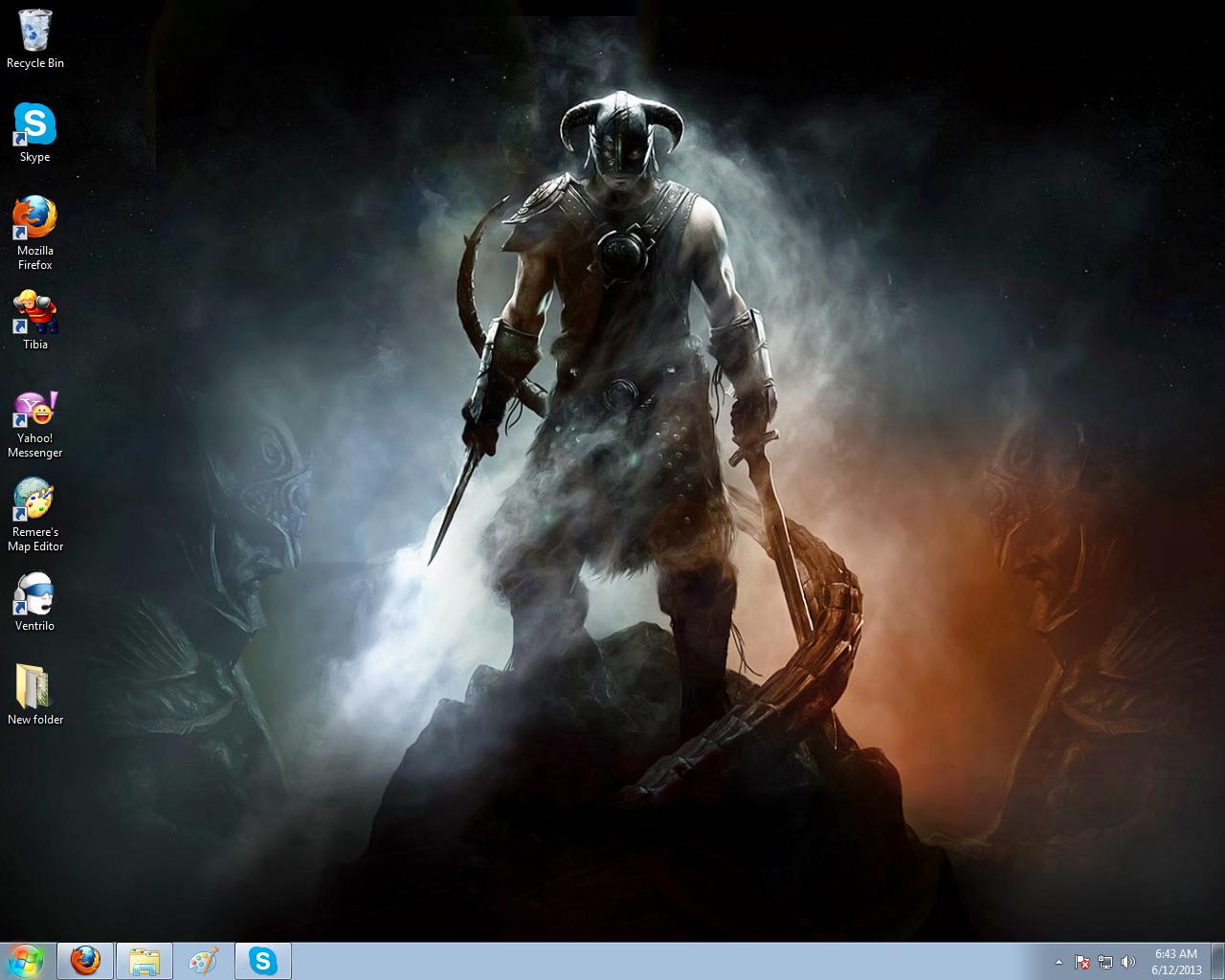The width and height of the screenshot is (1225, 980).
Task: Select the New folder desktop icon
Action: click(x=35, y=695)
